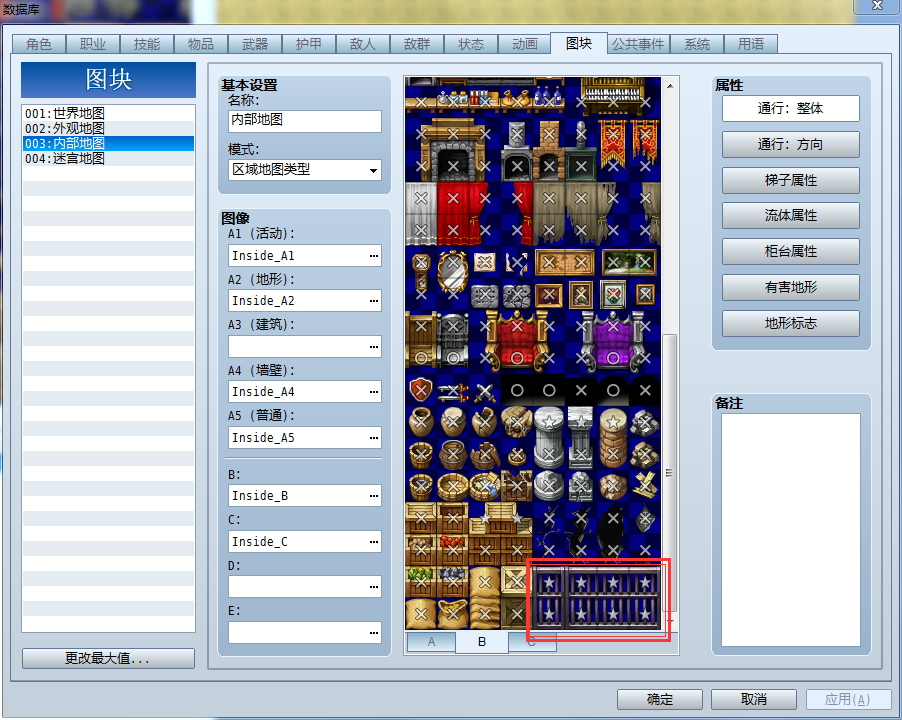
Task: Switch to the 系统 tab
Action: 697,44
